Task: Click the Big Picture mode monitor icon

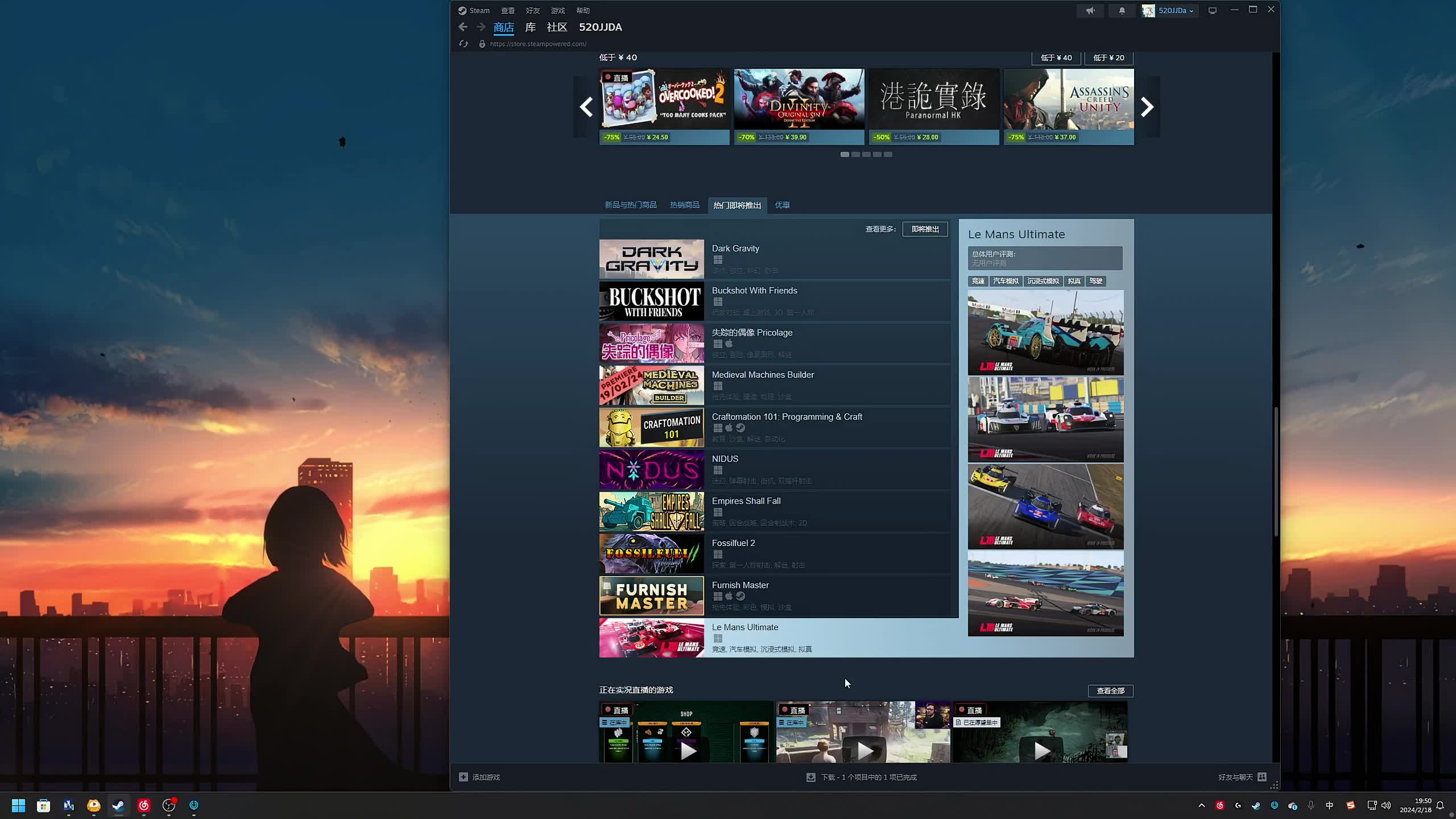Action: [x=1213, y=11]
